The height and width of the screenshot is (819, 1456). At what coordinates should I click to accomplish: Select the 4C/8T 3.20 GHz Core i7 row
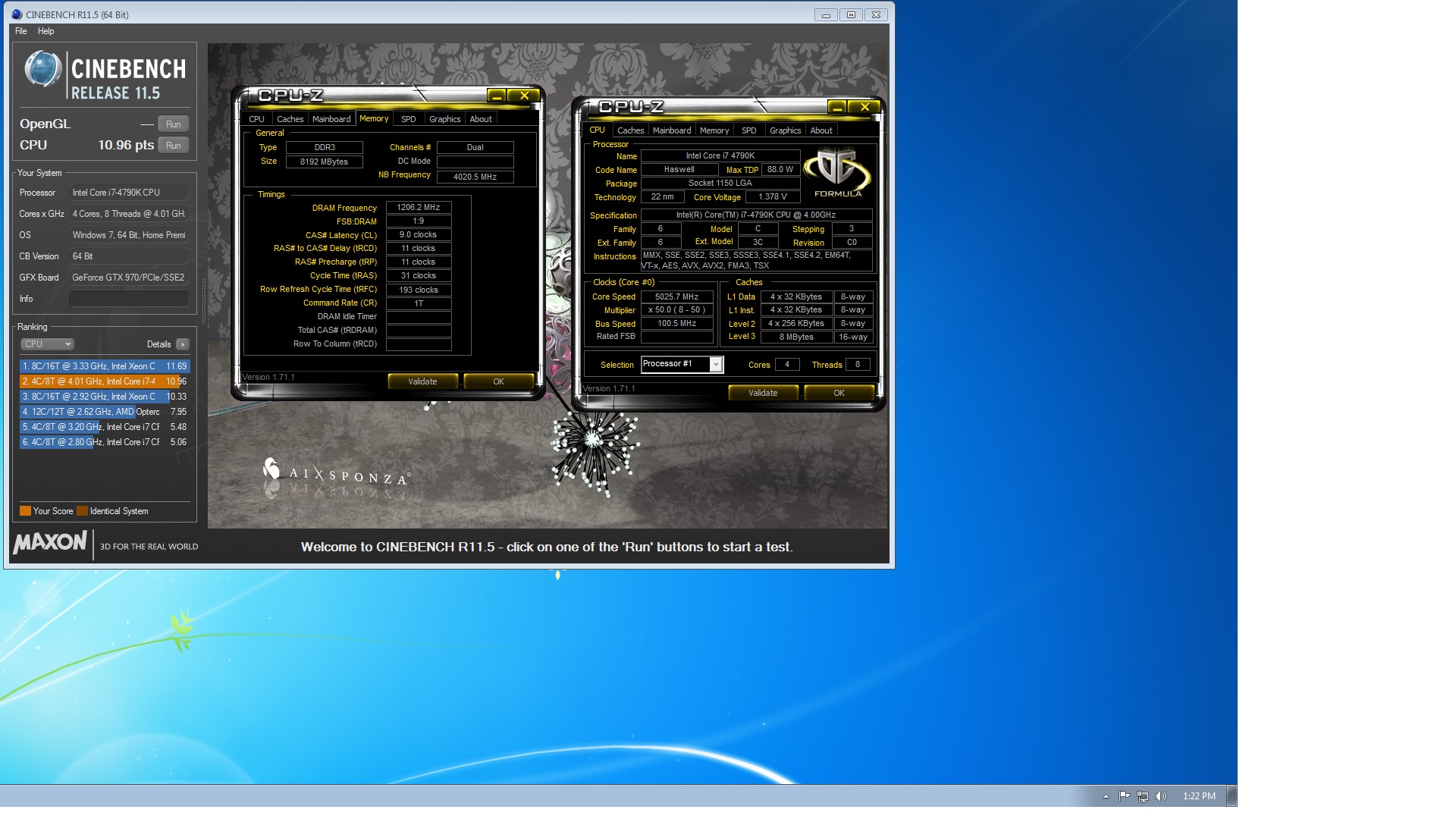pos(105,427)
